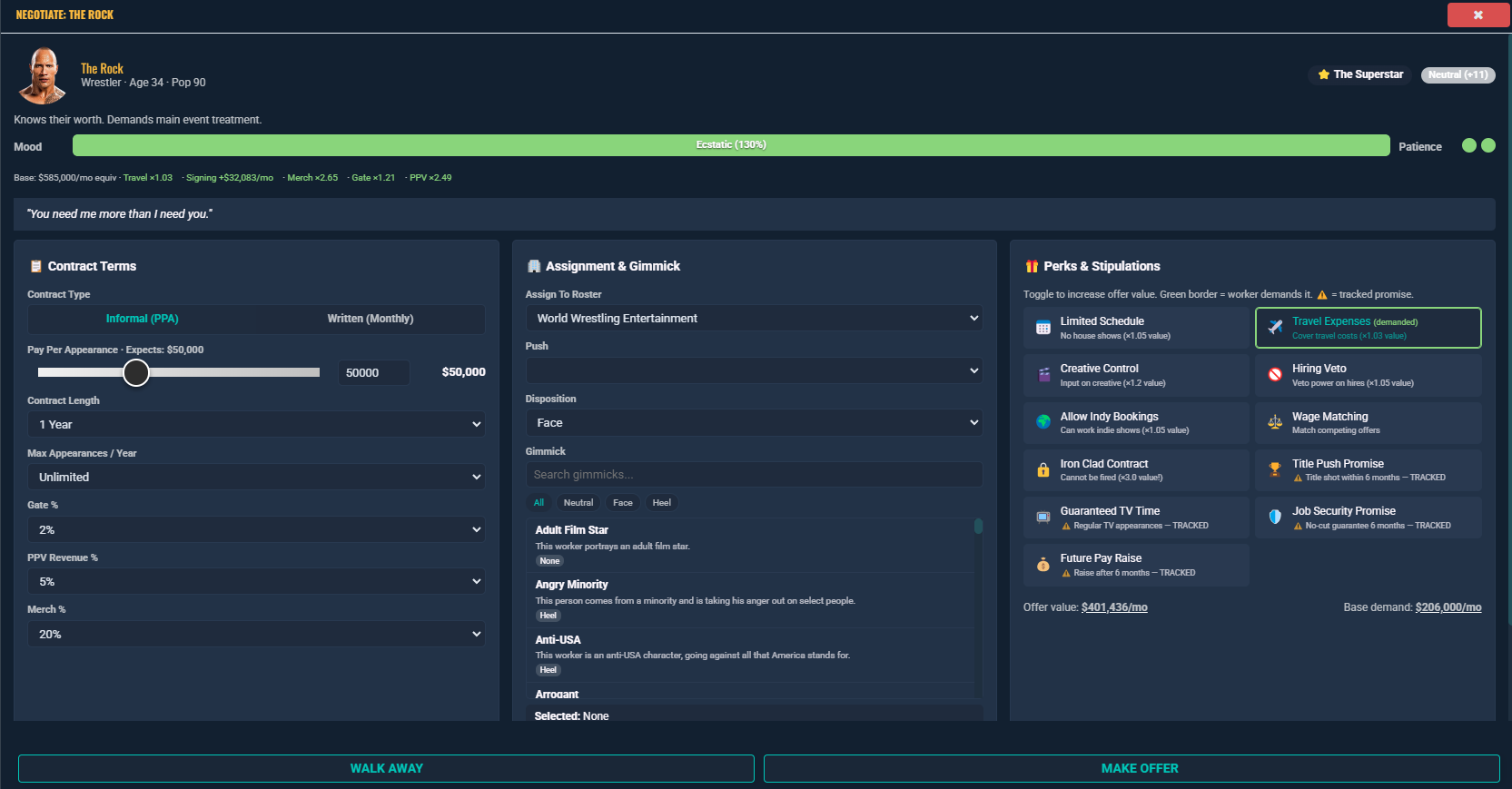1512x789 pixels.
Task: Click the Wage Matching scales icon
Action: click(x=1275, y=422)
